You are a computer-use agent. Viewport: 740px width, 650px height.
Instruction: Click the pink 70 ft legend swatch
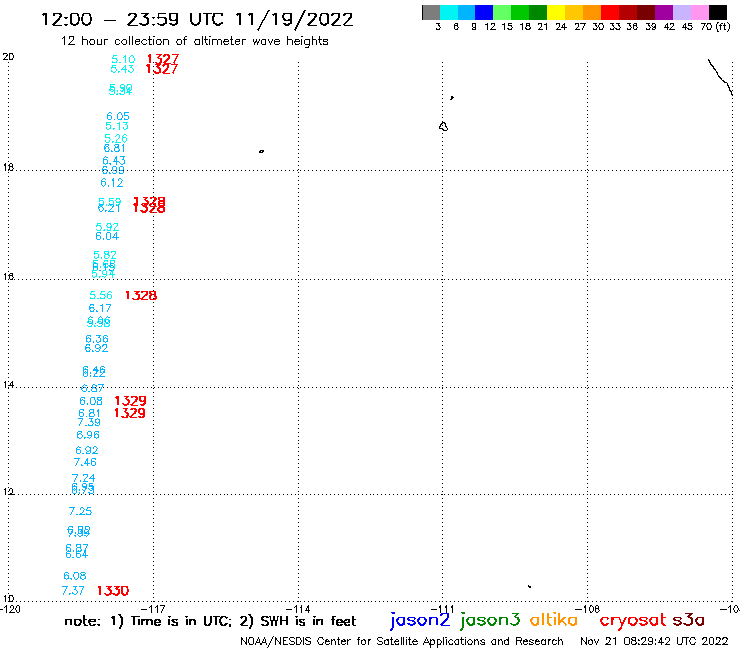[699, 12]
